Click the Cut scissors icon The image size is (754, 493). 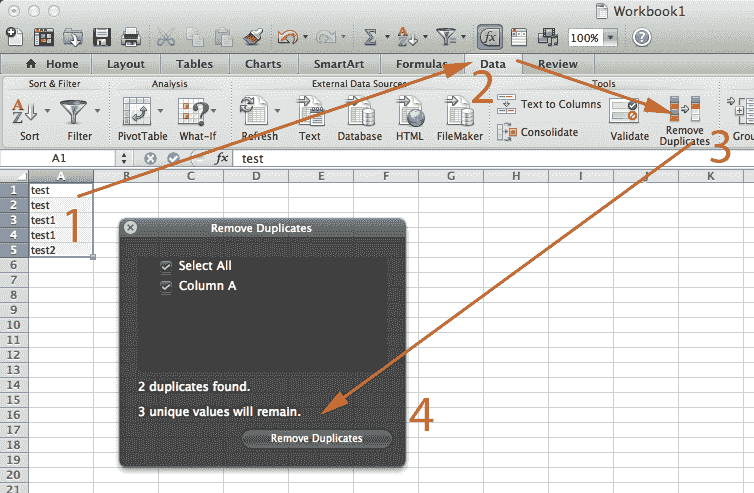pos(166,37)
